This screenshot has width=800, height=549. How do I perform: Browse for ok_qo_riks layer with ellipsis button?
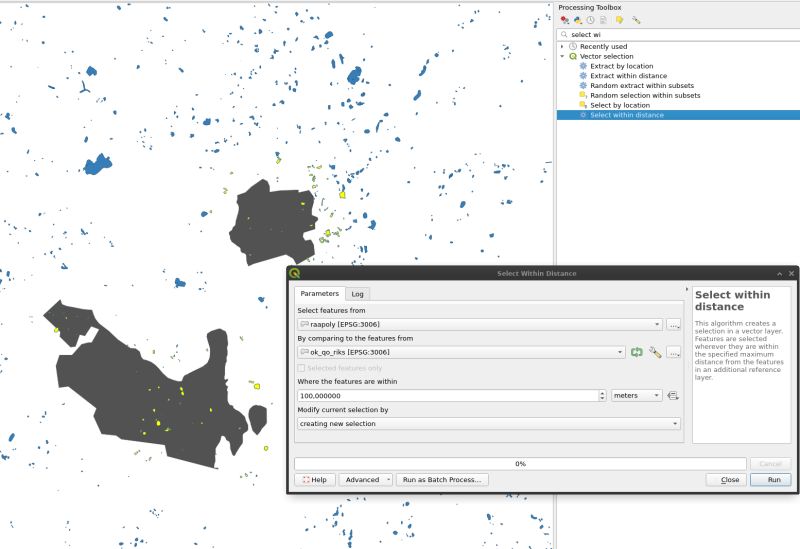[x=673, y=353]
